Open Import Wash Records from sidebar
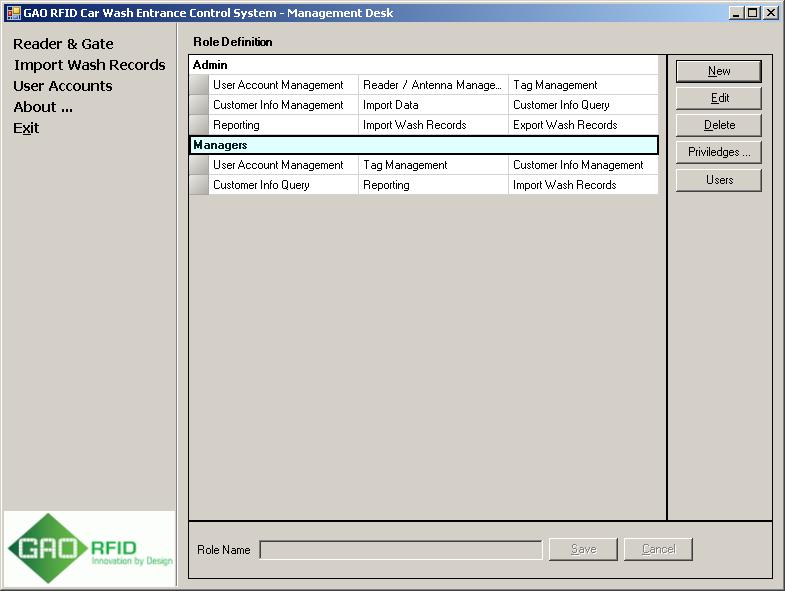 [x=89, y=65]
